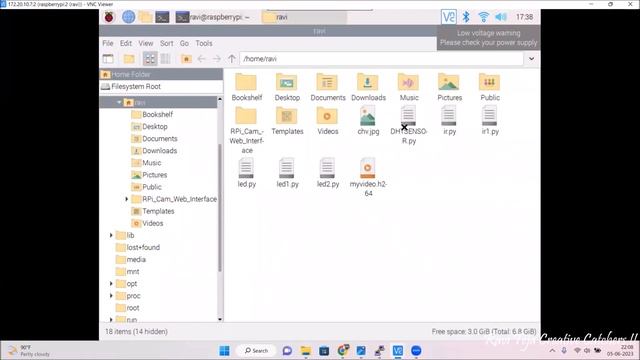Viewport: 640px width, 360px height.
Task: Open the VNC server tray icon
Action: pos(449,17)
